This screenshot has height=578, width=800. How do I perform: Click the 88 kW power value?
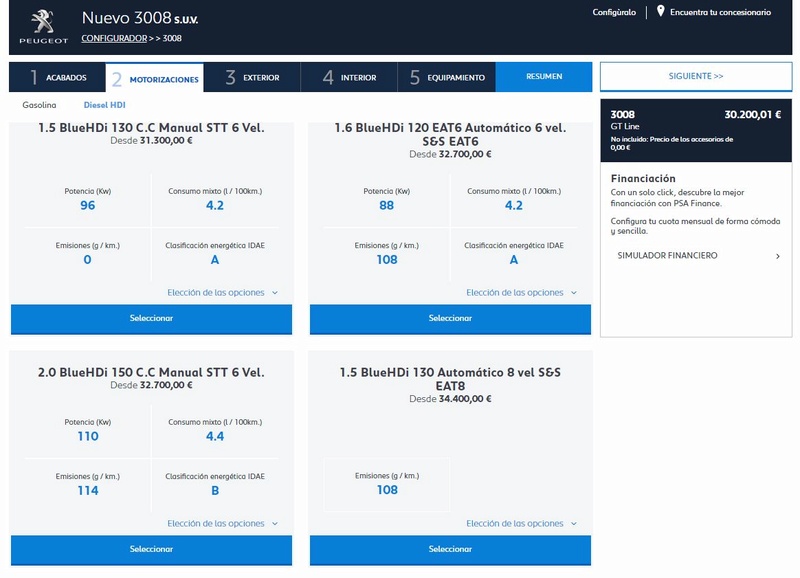(x=387, y=206)
